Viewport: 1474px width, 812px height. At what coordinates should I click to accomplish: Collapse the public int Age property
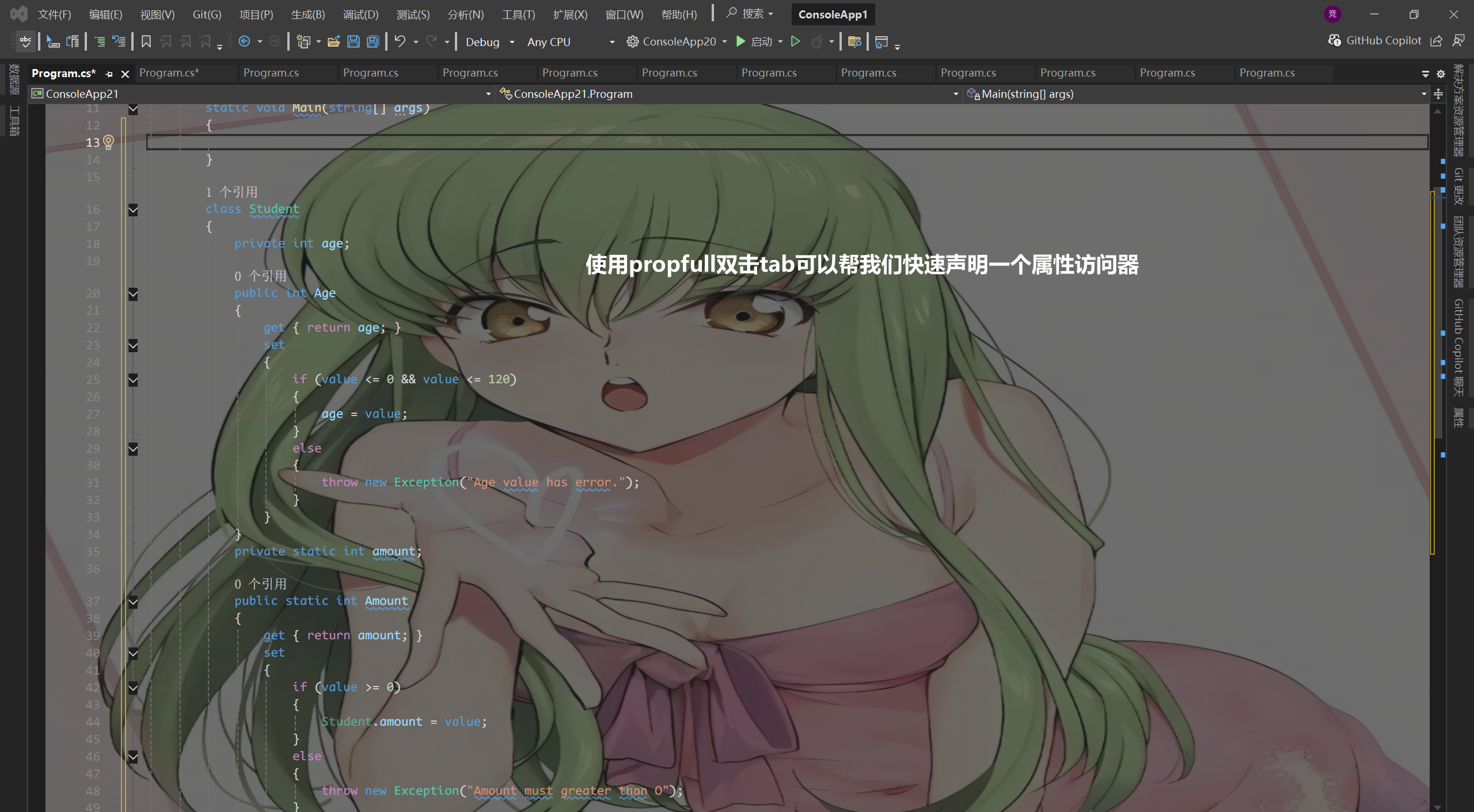click(x=133, y=294)
